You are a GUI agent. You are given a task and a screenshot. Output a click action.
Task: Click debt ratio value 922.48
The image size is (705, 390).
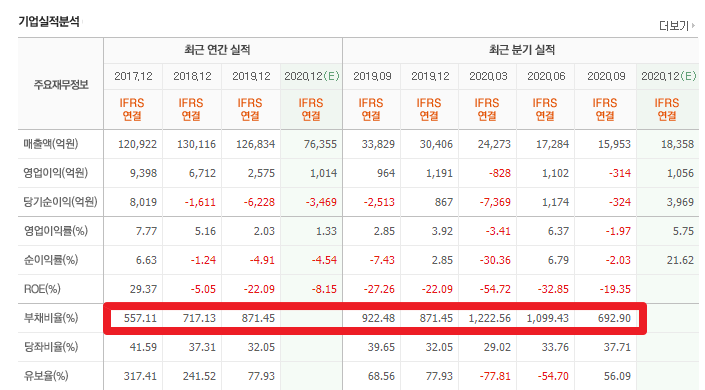point(378,318)
